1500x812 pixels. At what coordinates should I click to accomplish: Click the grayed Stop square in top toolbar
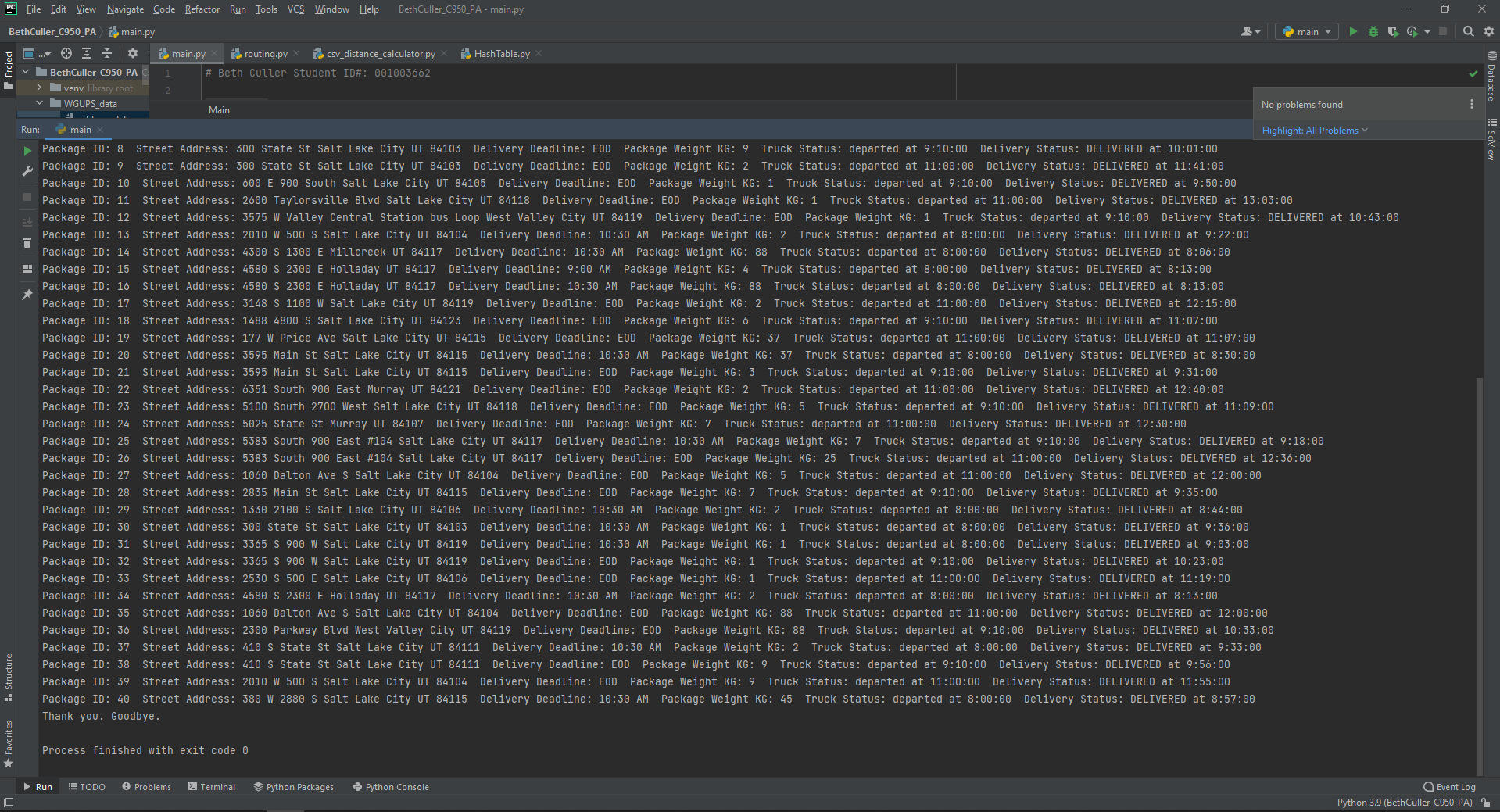[1443, 31]
